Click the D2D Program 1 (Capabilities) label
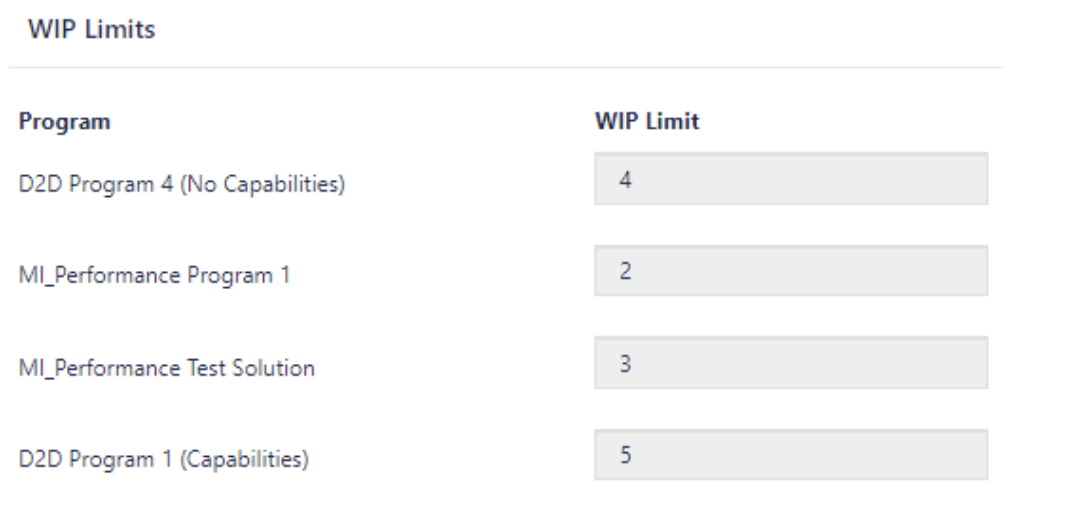 [163, 459]
